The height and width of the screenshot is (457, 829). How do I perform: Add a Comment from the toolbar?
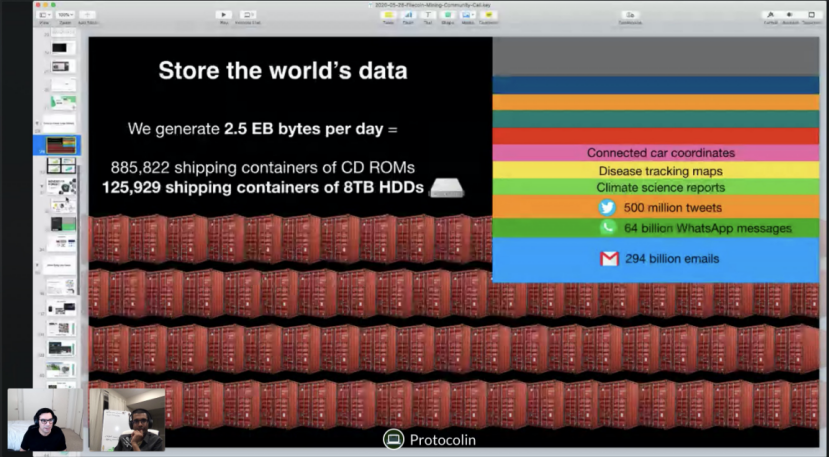click(489, 15)
